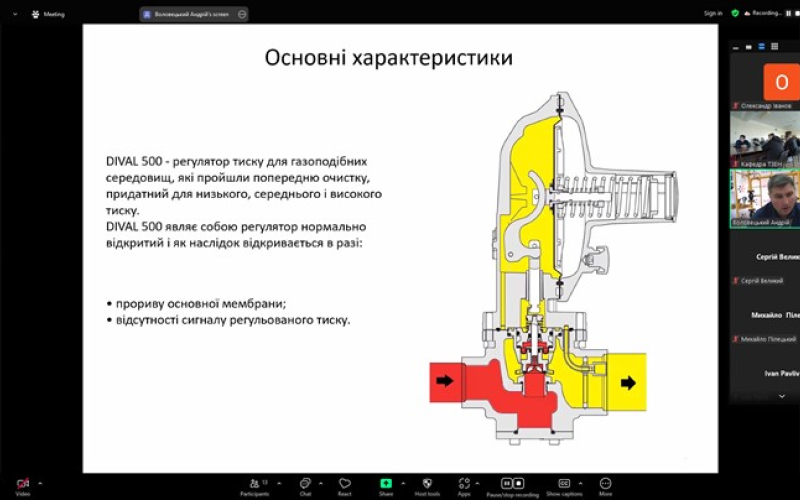
Task: Show active speaker thumbnail only
Action: tap(748, 47)
